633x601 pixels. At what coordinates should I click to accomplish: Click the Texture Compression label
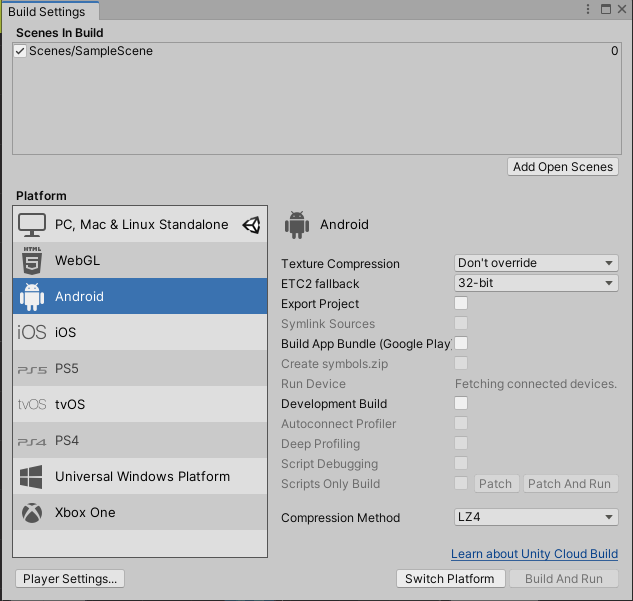tap(340, 264)
